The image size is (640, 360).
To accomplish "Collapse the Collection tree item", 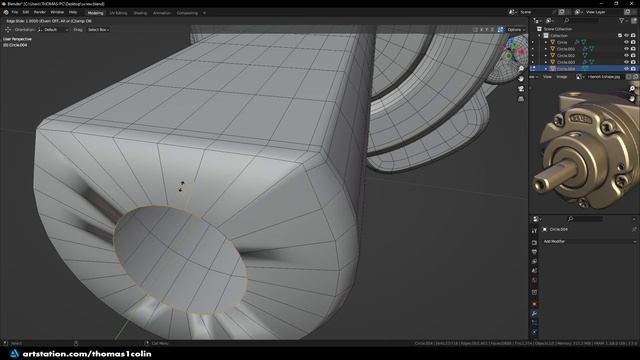I will pos(539,36).
